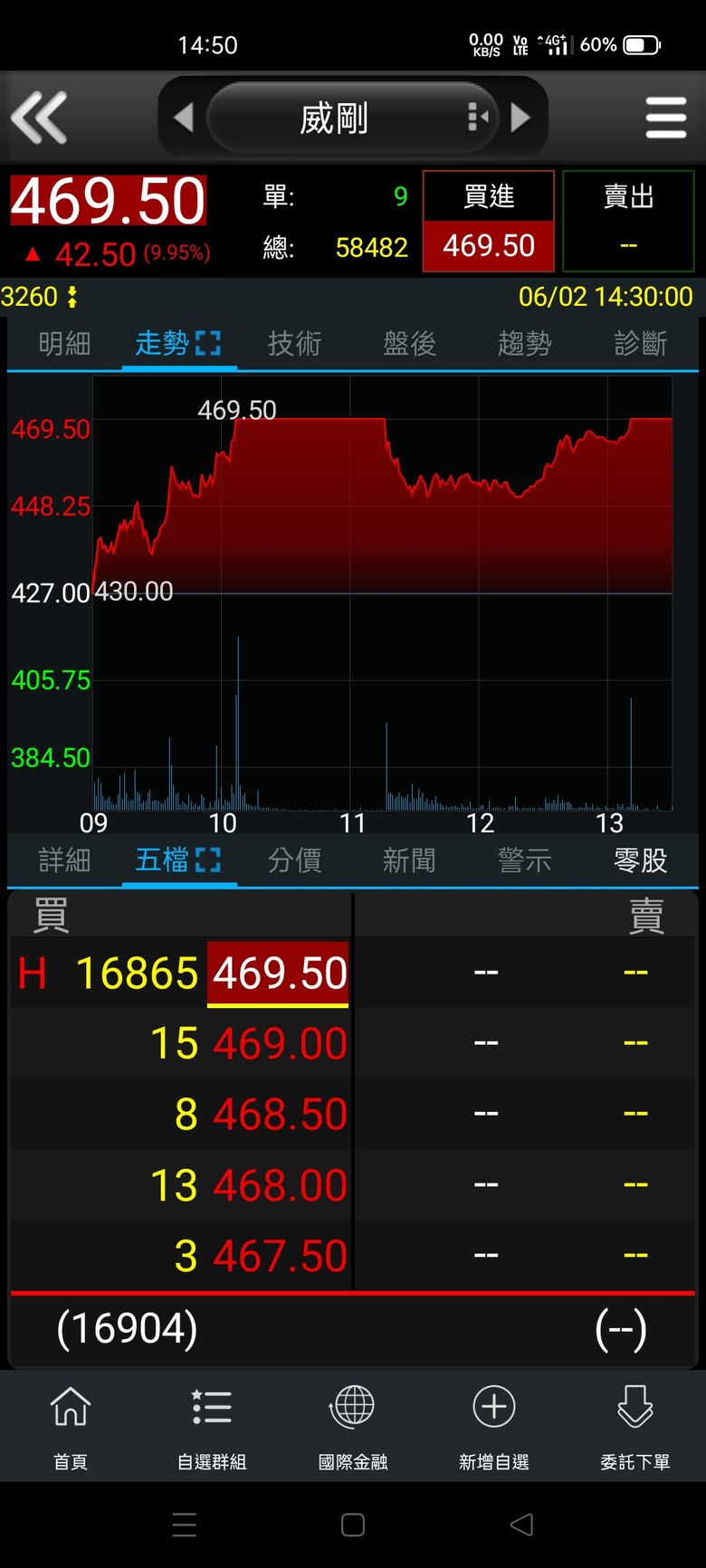
Task: Tap the 469.50 high label on chart
Action: (x=237, y=410)
